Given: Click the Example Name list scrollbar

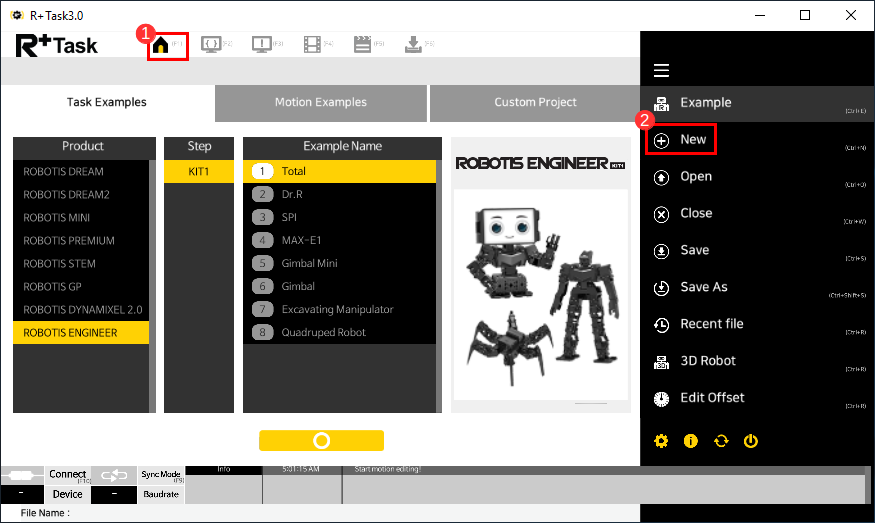Looking at the screenshot, I should tap(439, 286).
